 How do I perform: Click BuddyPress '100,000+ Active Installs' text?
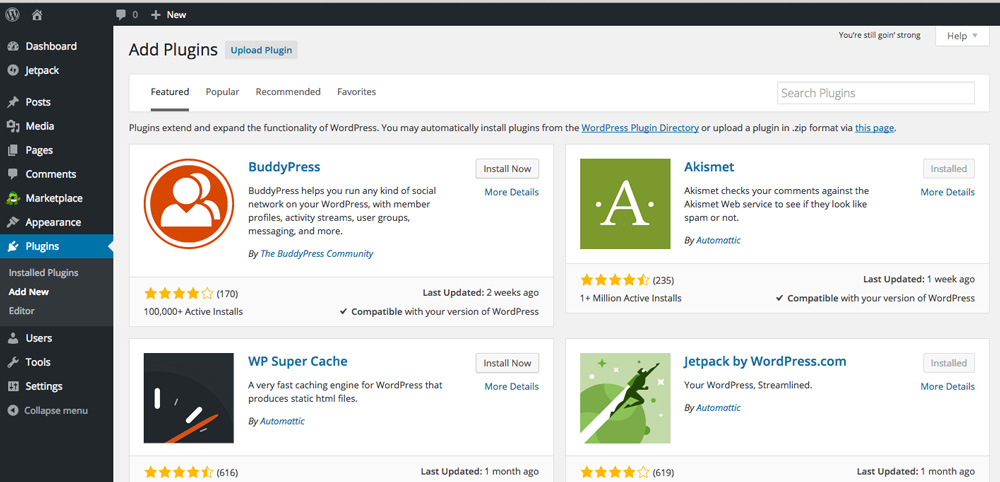194,312
